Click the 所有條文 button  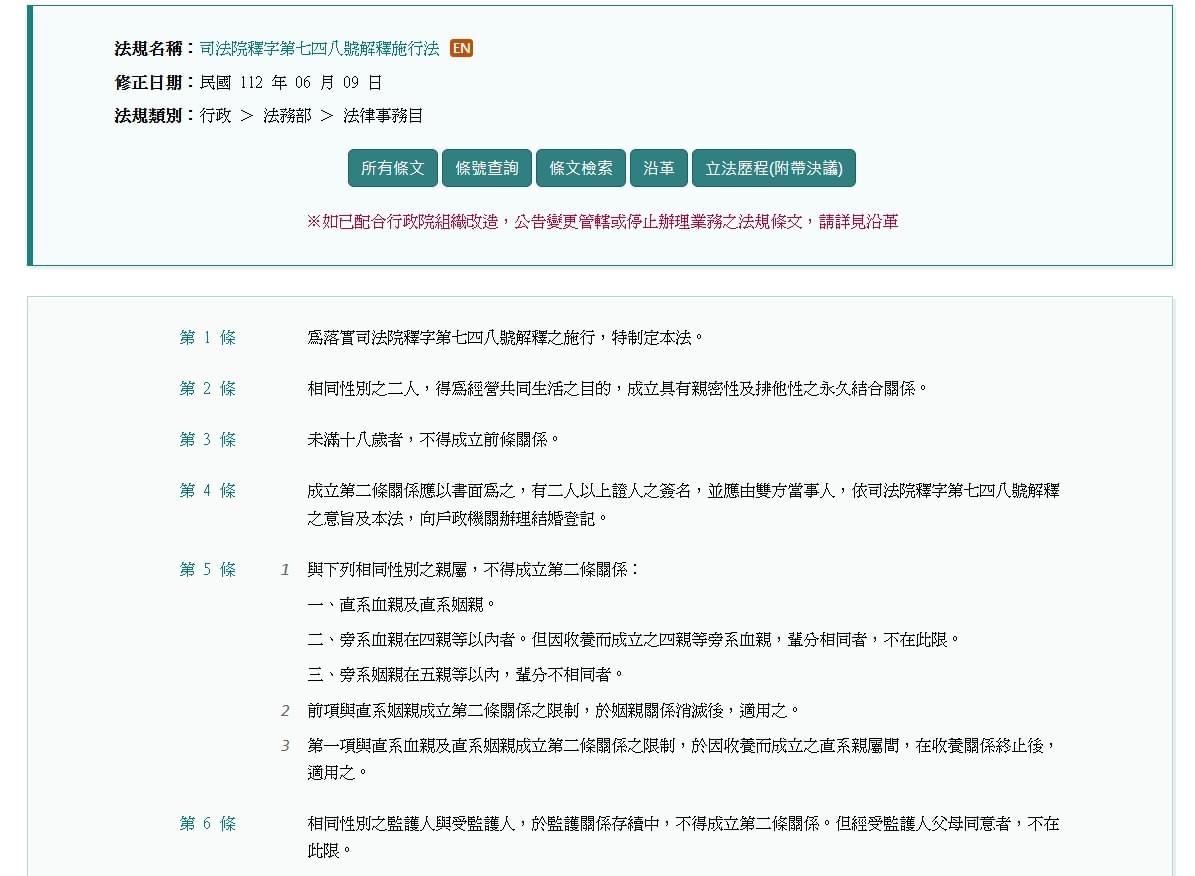pos(392,168)
